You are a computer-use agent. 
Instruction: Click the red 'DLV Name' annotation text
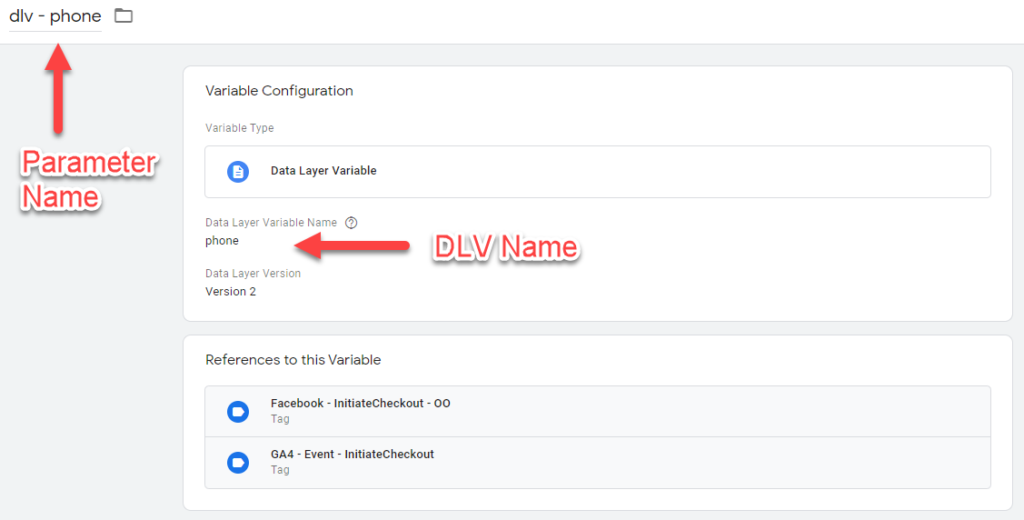(x=505, y=247)
